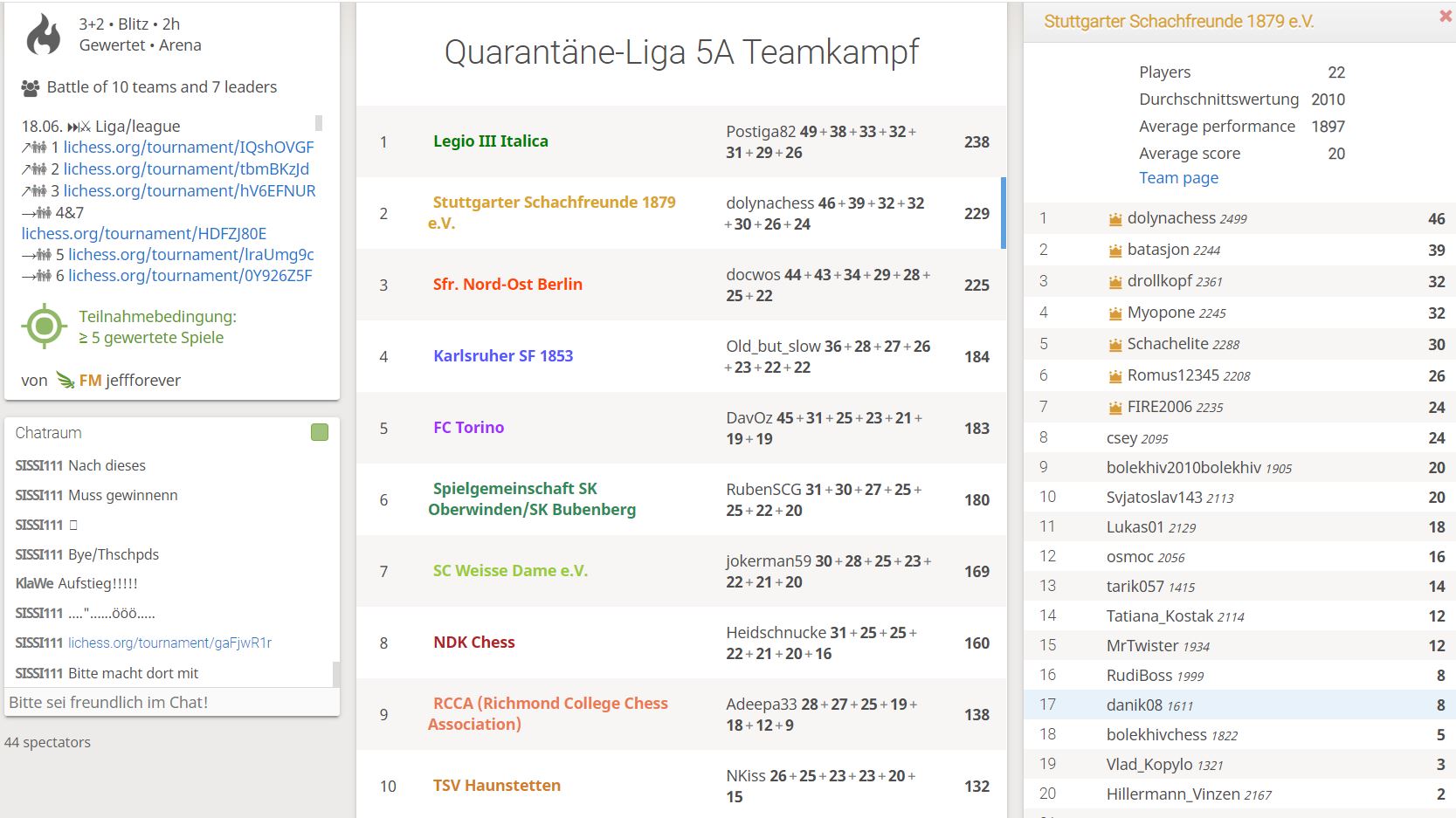Click leader docwos in Berlin row
This screenshot has height=818, width=1456.
pos(754,275)
